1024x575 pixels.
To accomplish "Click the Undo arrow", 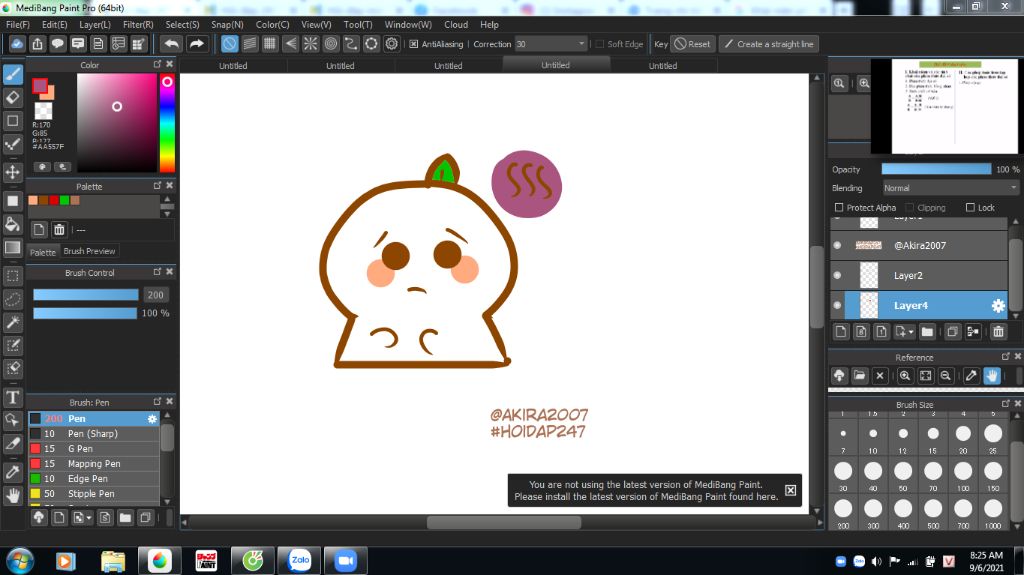I will [172, 44].
